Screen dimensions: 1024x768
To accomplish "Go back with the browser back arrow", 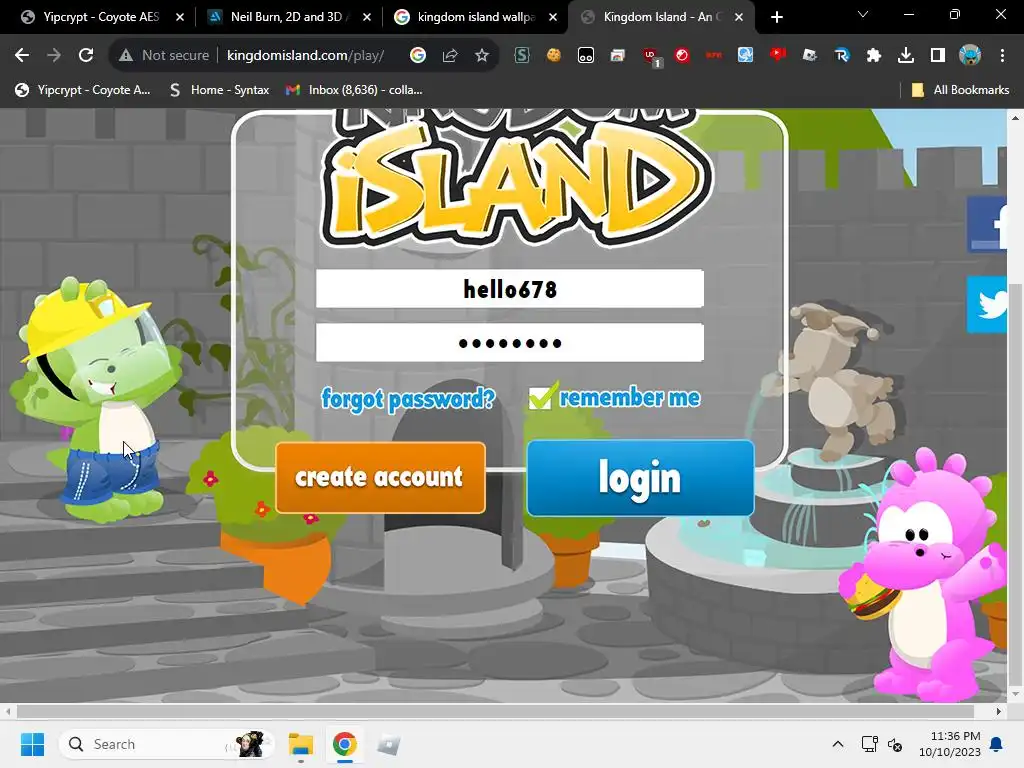I will pos(22,56).
